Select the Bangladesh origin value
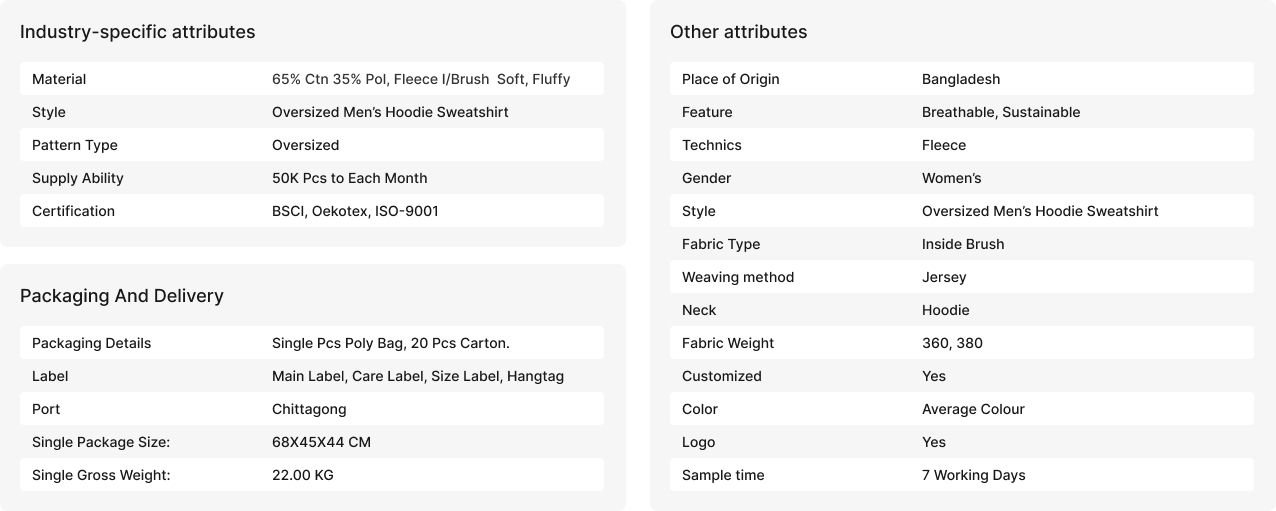 coord(960,79)
